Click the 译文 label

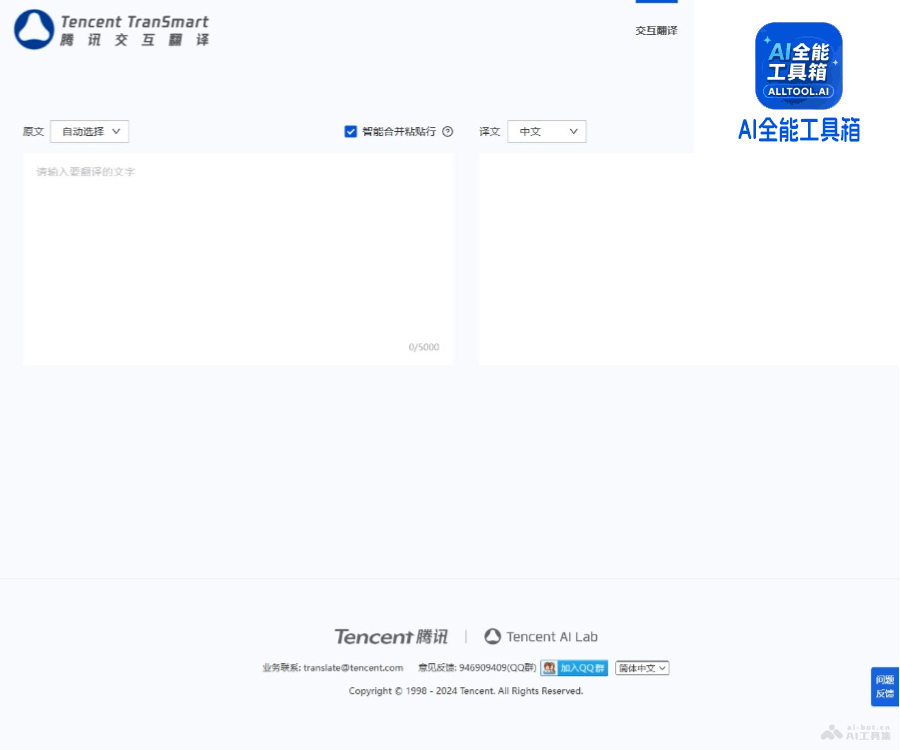click(490, 131)
